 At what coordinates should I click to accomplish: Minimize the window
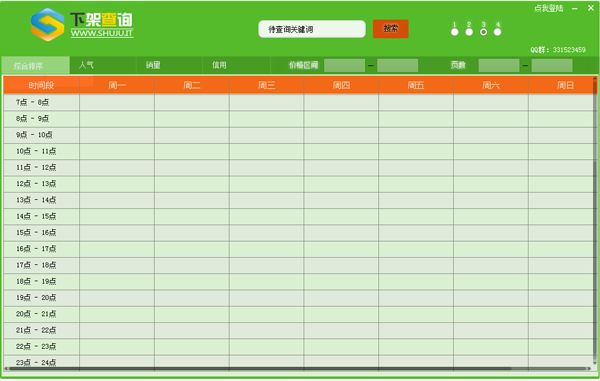click(x=575, y=8)
